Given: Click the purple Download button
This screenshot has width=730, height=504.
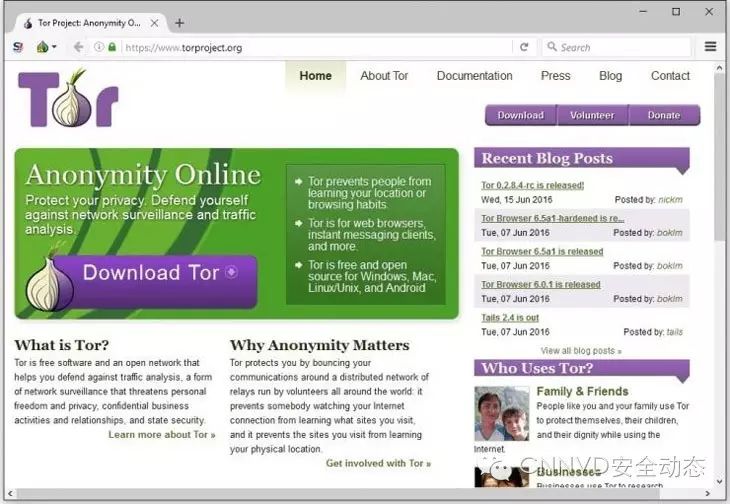Looking at the screenshot, I should tap(520, 115).
